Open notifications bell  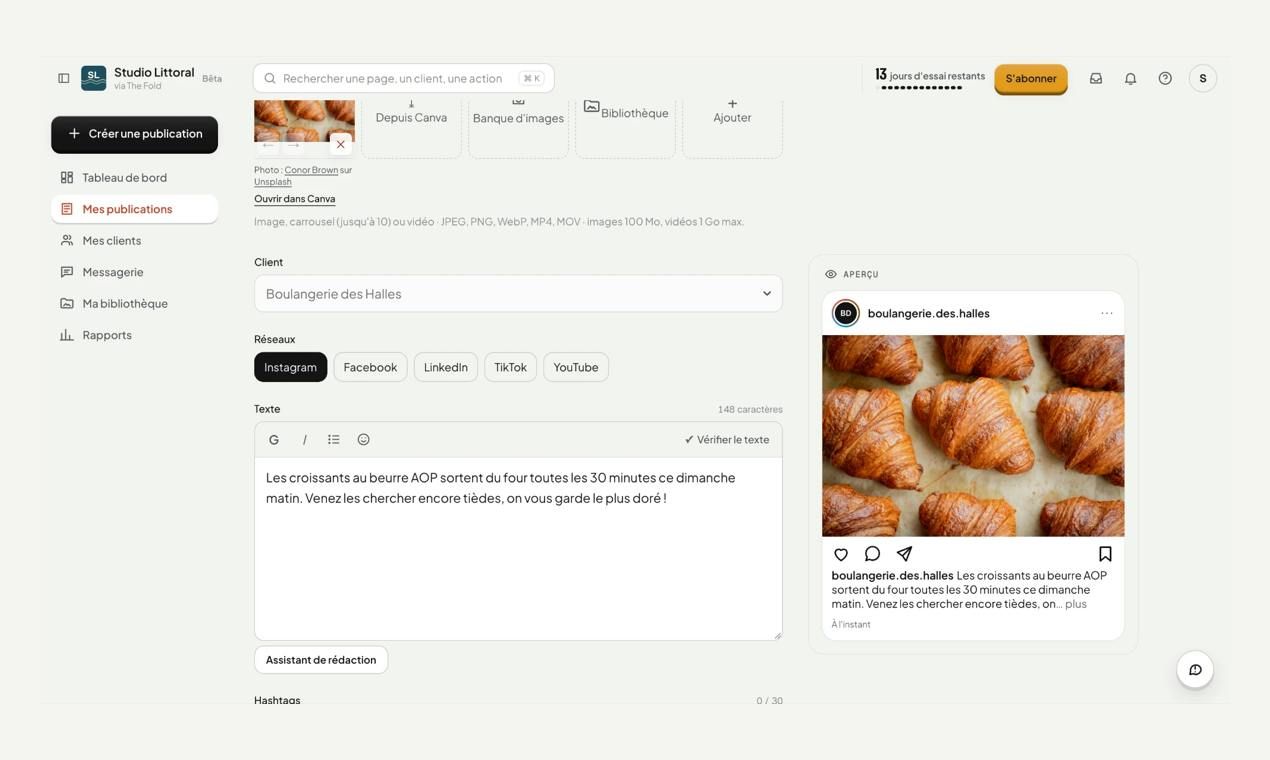pyautogui.click(x=1130, y=78)
